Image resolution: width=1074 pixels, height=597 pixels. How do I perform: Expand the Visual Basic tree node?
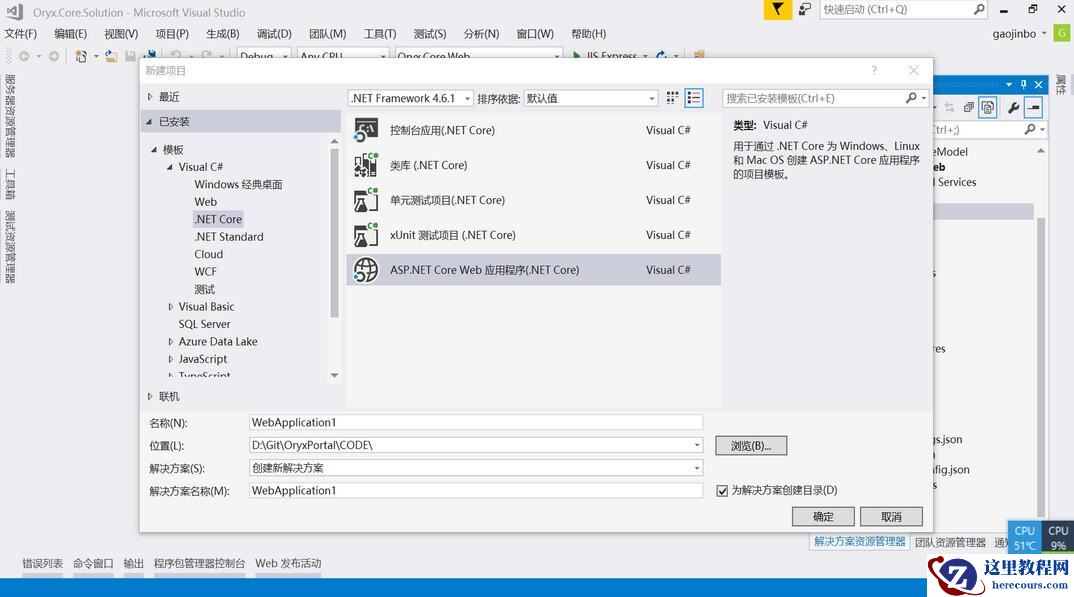[170, 306]
